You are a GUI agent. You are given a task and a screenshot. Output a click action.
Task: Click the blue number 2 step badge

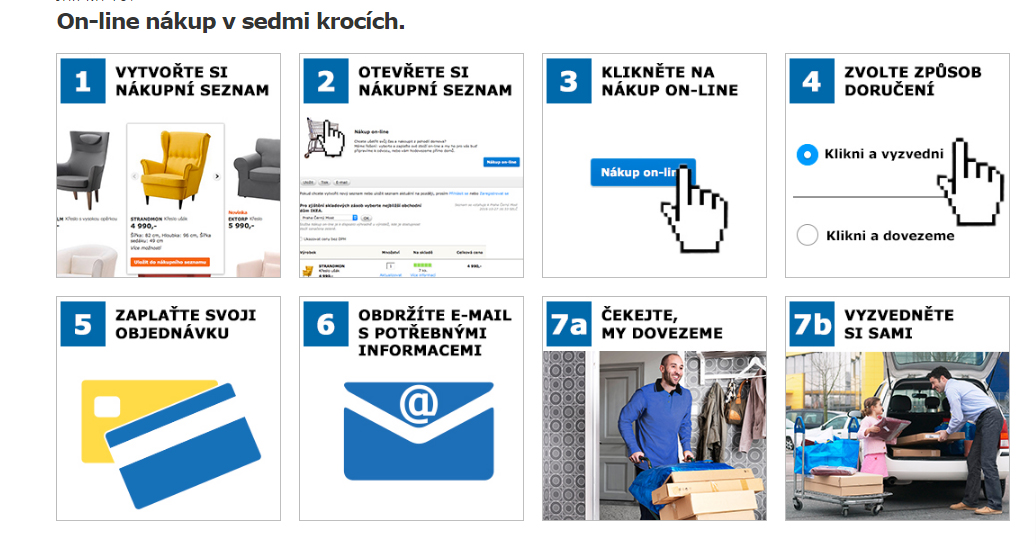point(326,81)
